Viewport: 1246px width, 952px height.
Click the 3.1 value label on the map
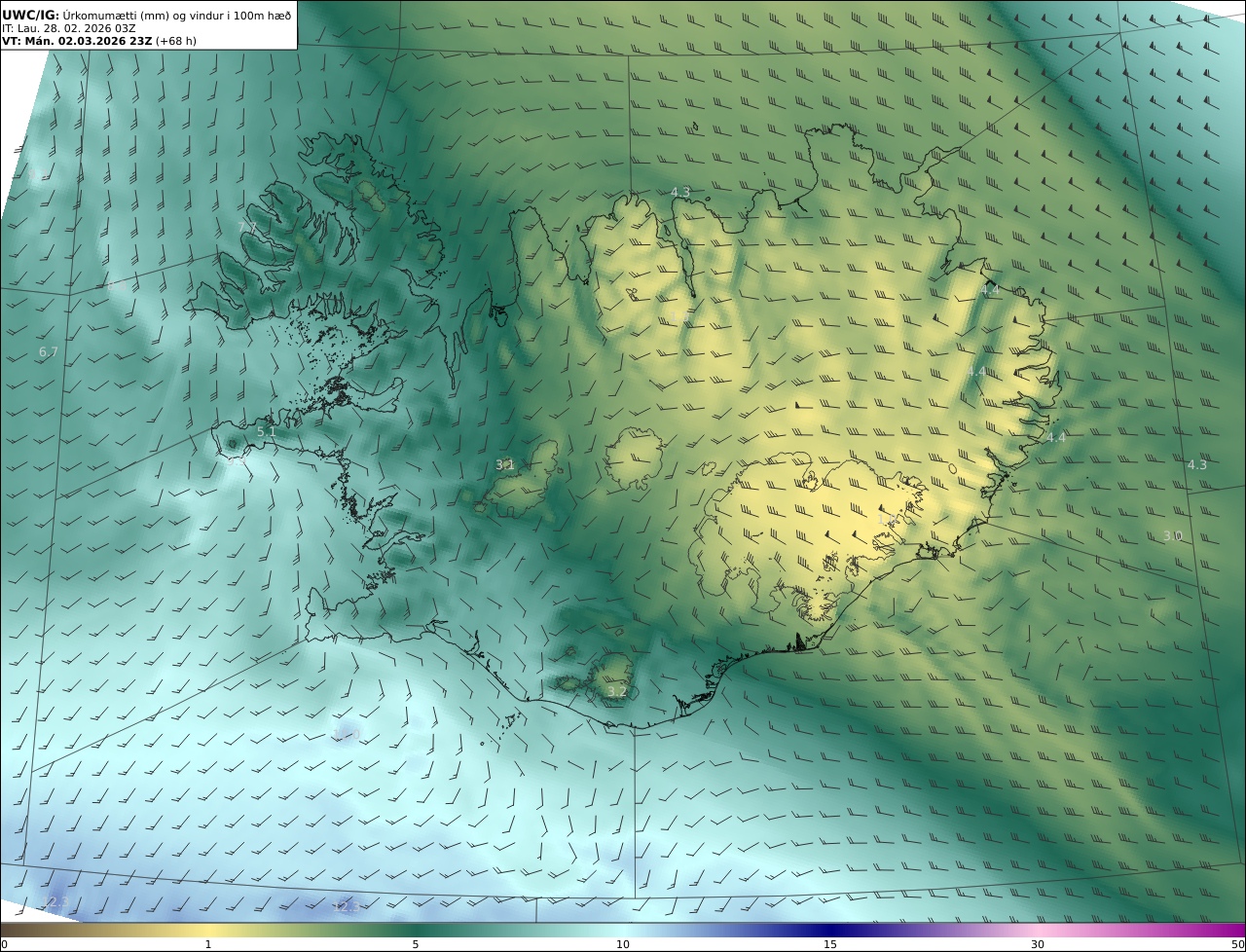pos(505,465)
